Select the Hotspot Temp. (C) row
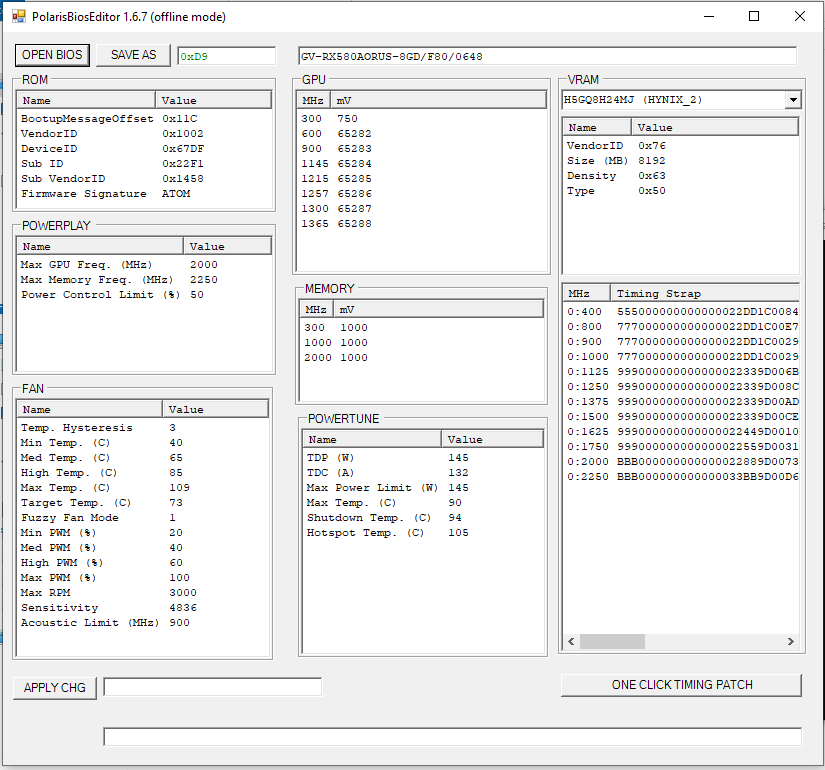 423,533
